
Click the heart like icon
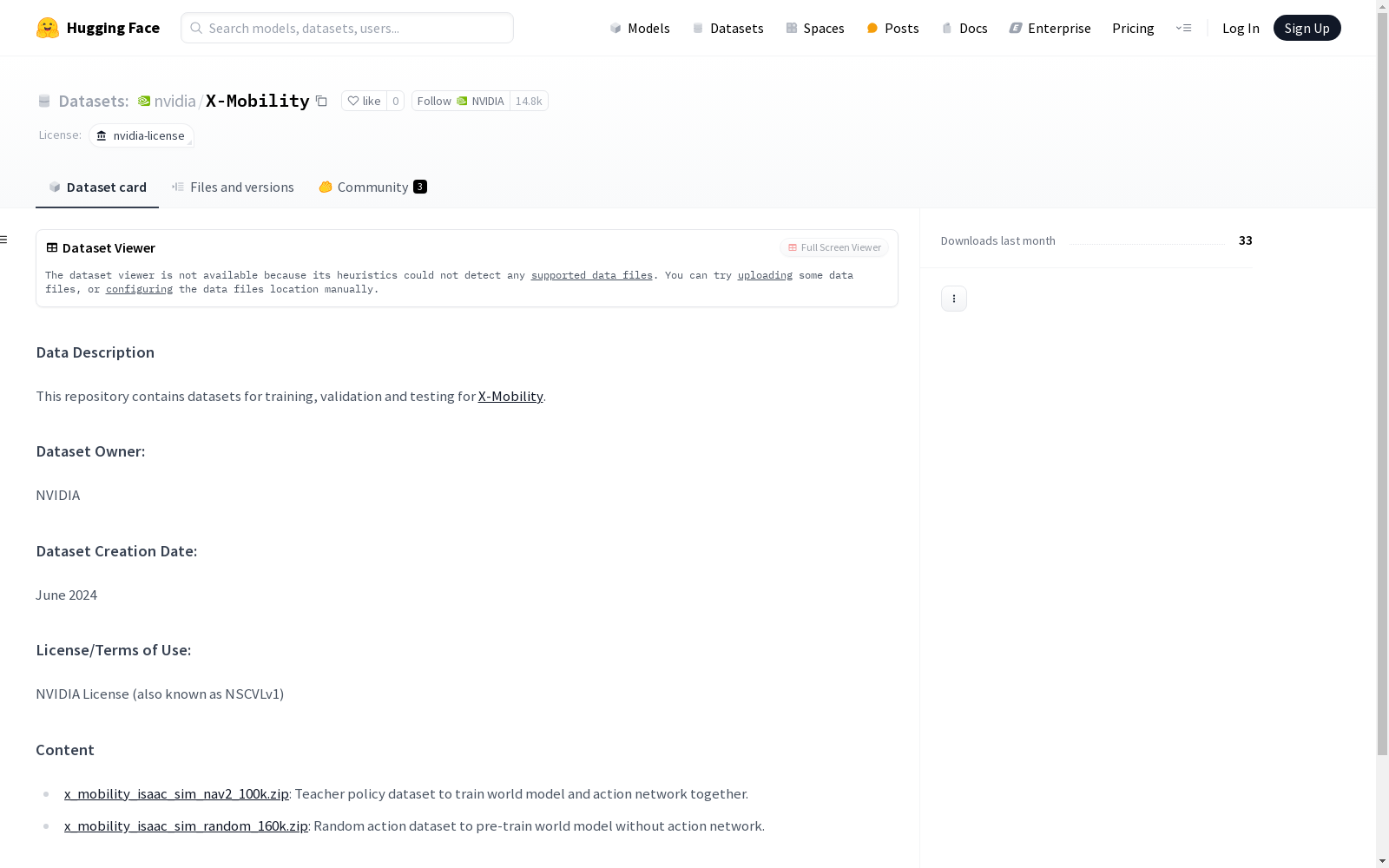353,101
